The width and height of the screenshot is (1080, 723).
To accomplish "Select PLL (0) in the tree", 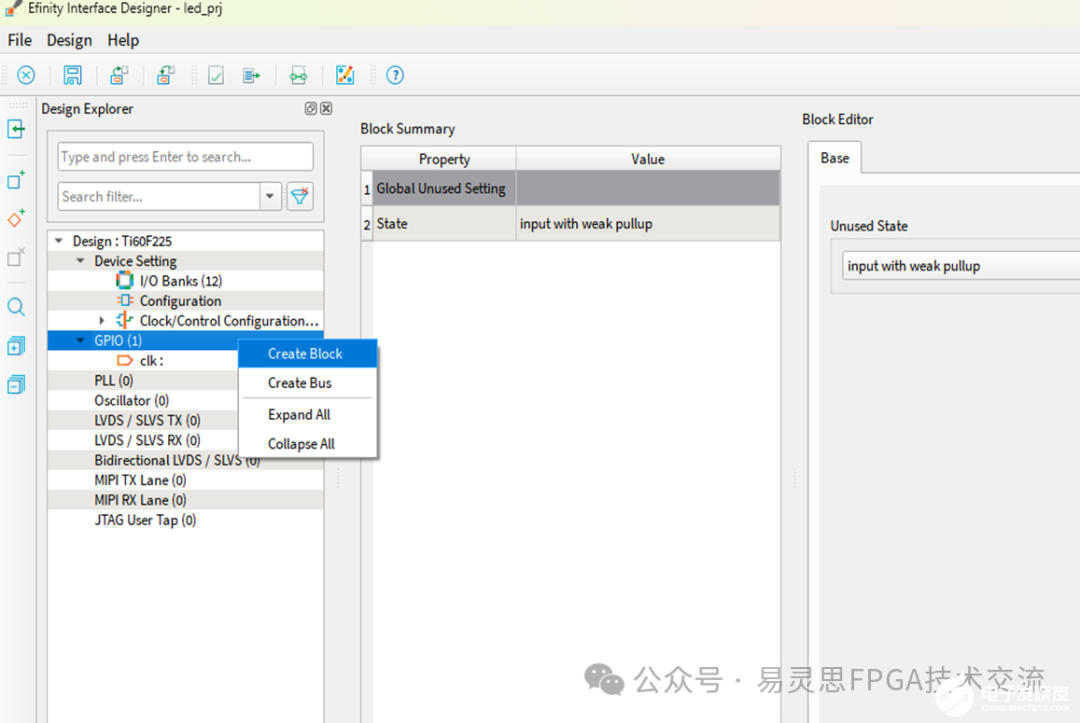I will point(114,380).
